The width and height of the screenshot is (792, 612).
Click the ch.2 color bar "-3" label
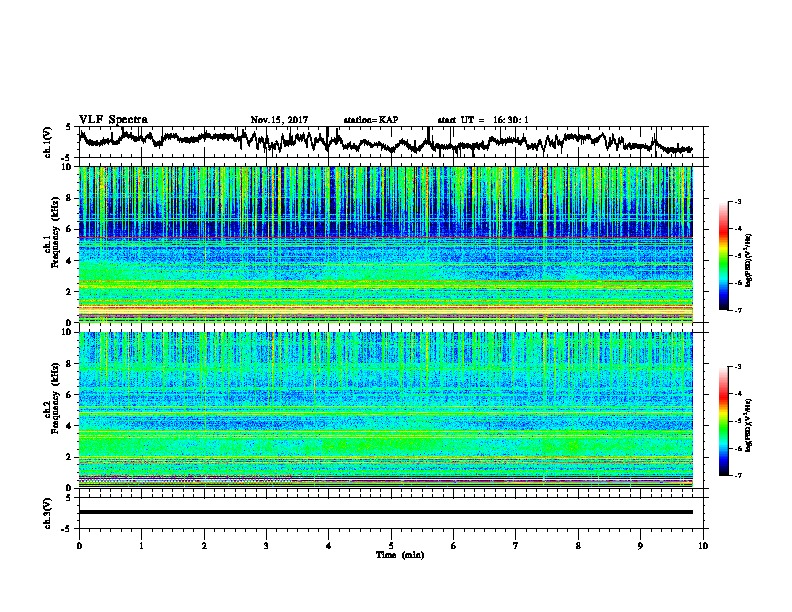[737, 367]
